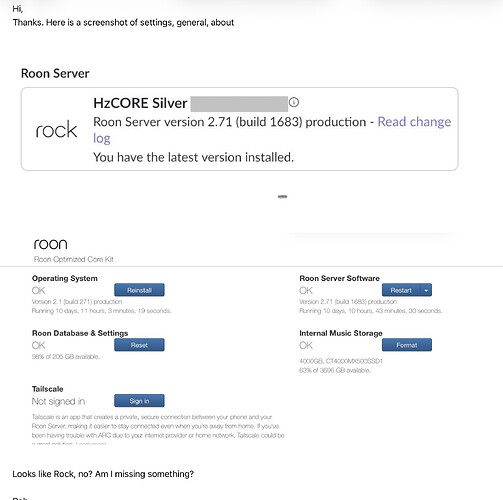Click the Roon Server section heading
This screenshot has width=503, height=500.
click(x=55, y=73)
